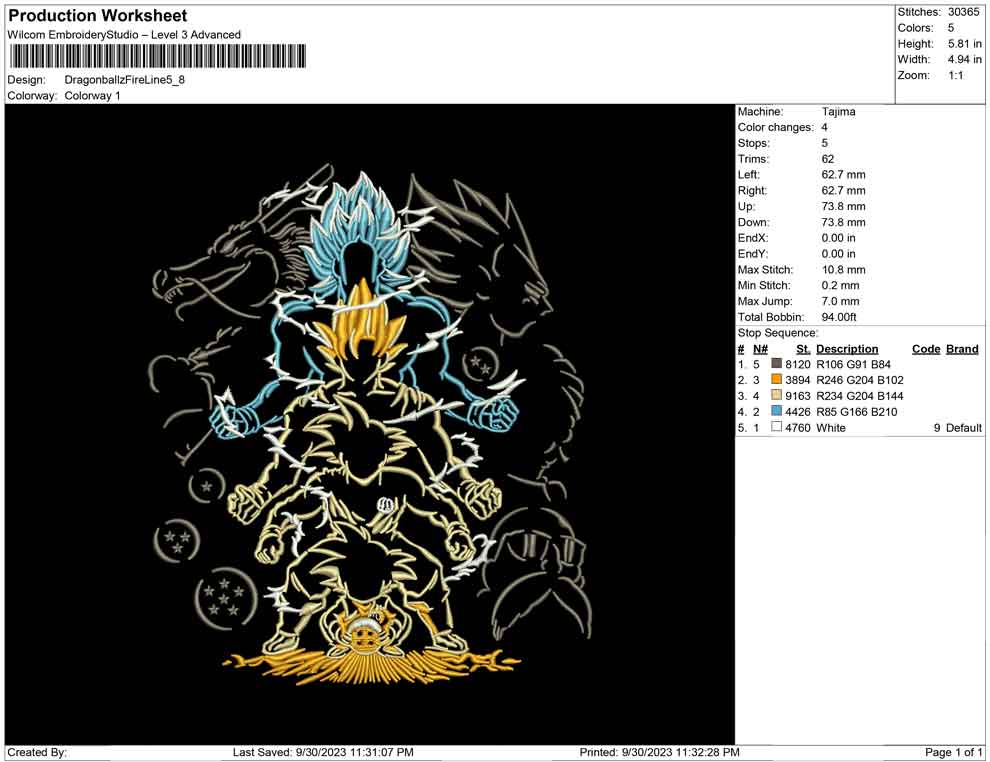This screenshot has width=990, height=762.
Task: Click the "N#" column header
Action: point(760,349)
